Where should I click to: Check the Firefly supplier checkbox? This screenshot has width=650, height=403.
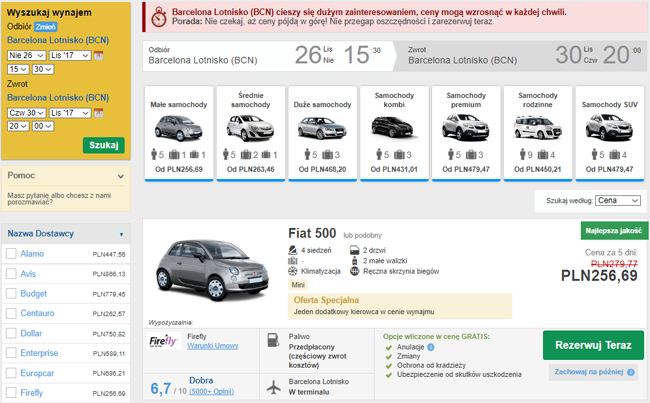pyautogui.click(x=11, y=392)
